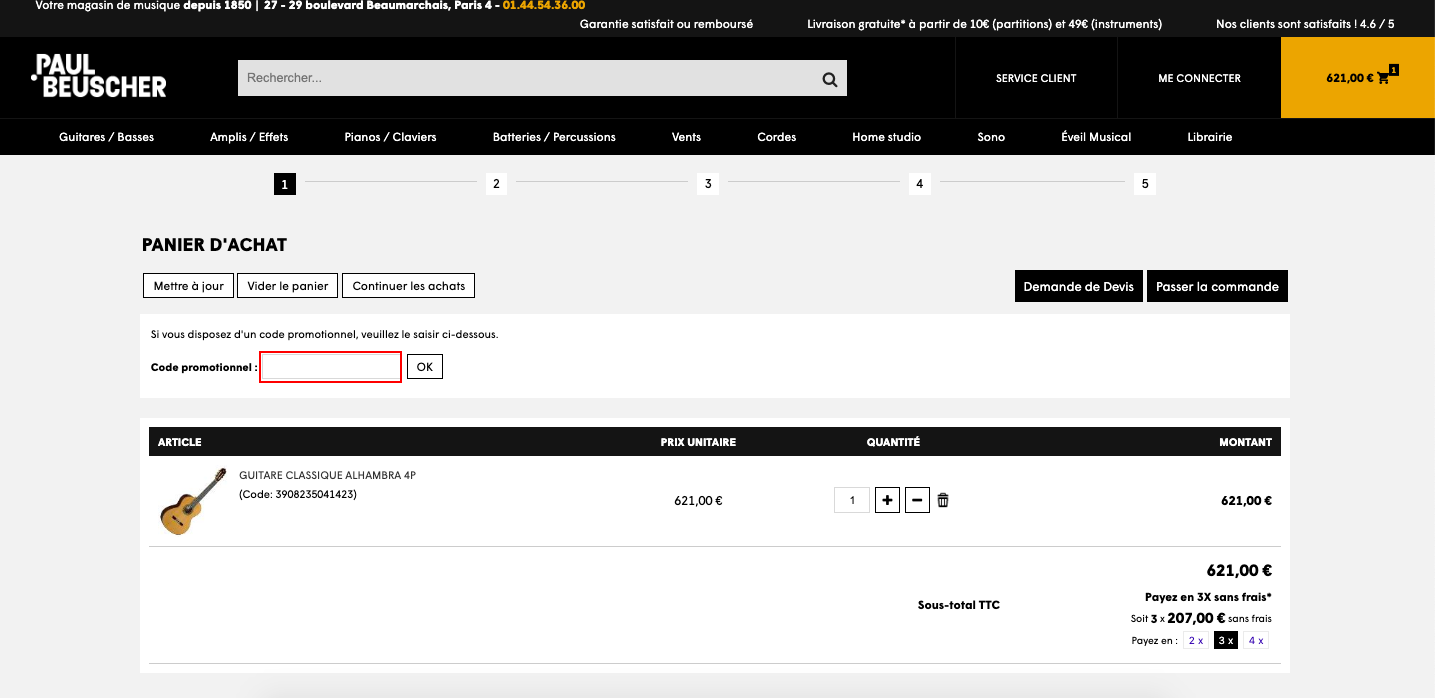Click the Alhambra guitar thumbnail image

click(193, 501)
